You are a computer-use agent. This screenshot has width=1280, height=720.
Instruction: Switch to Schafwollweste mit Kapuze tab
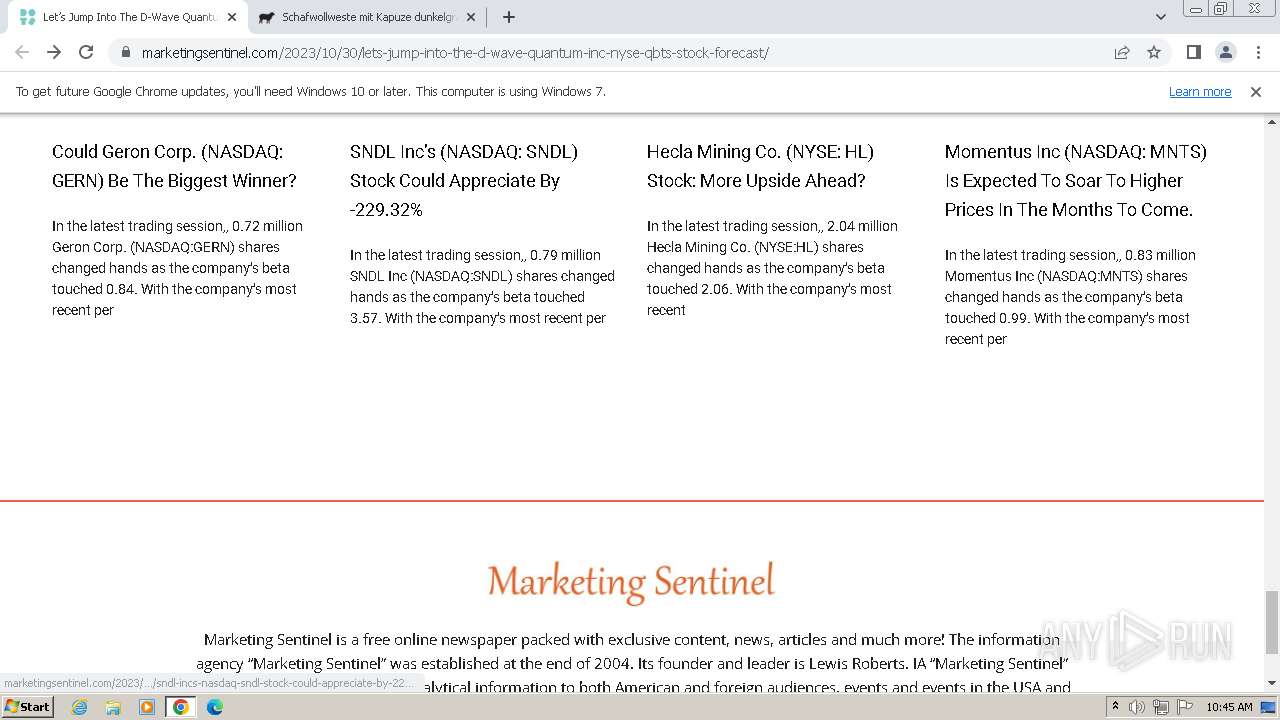[365, 17]
